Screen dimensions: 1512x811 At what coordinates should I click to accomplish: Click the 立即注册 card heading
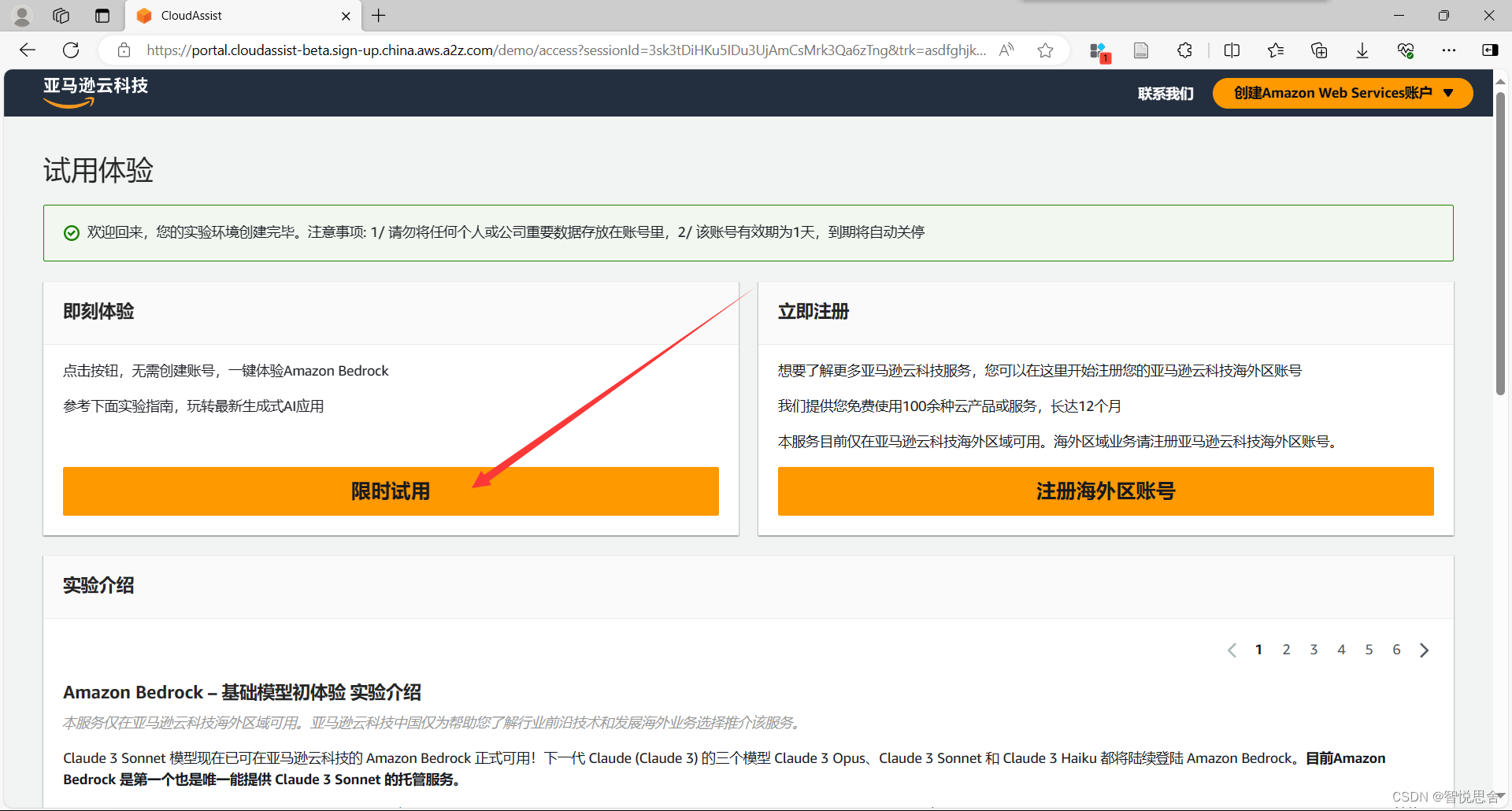click(x=813, y=312)
